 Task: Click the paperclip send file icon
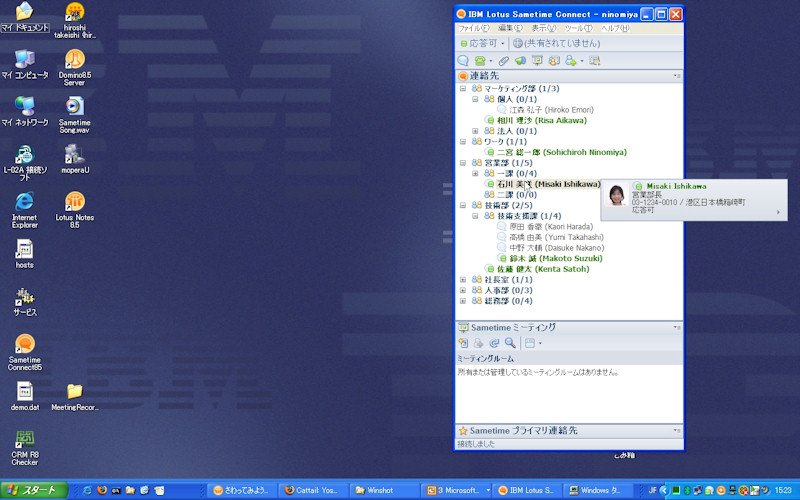(x=504, y=61)
